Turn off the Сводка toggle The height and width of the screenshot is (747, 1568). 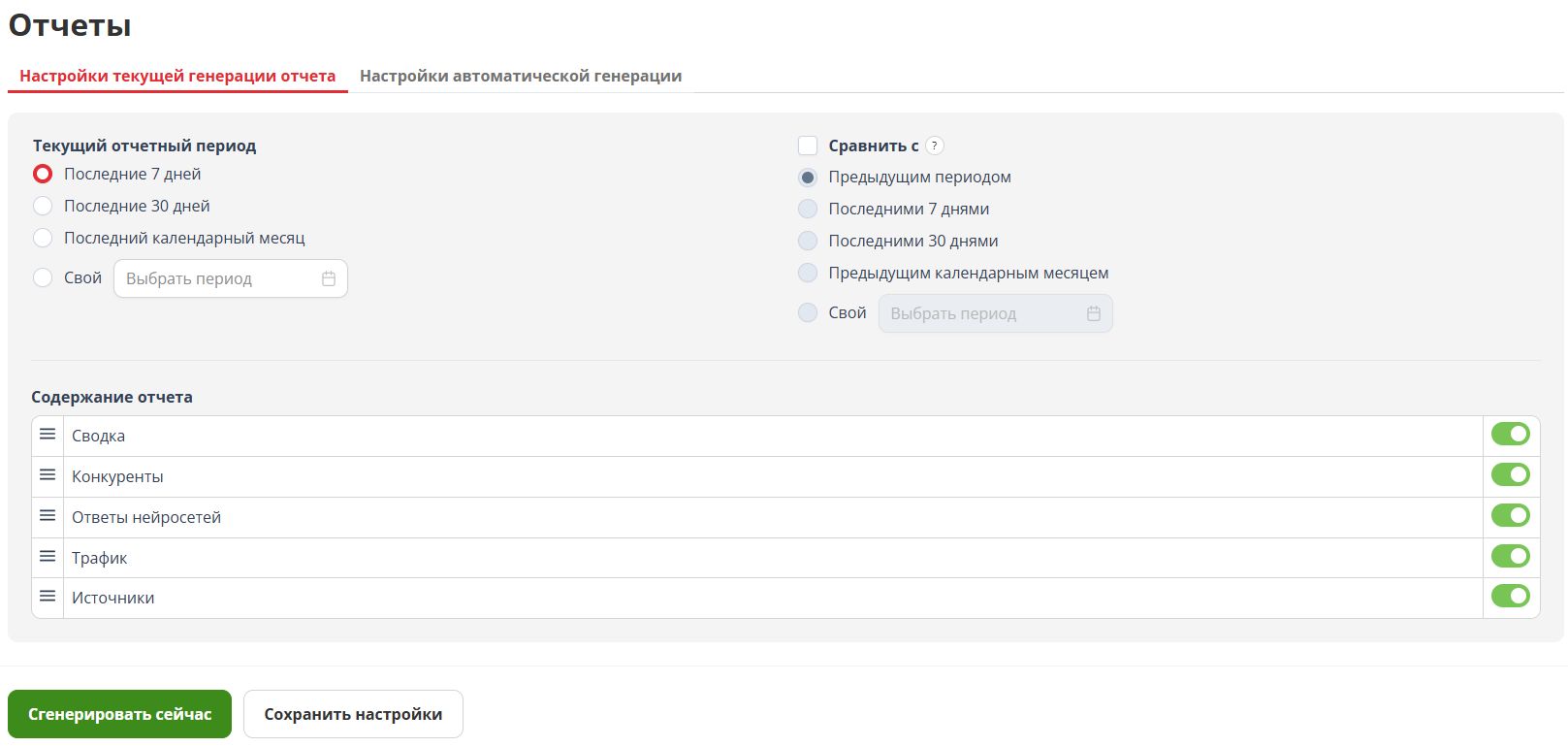pyautogui.click(x=1510, y=435)
